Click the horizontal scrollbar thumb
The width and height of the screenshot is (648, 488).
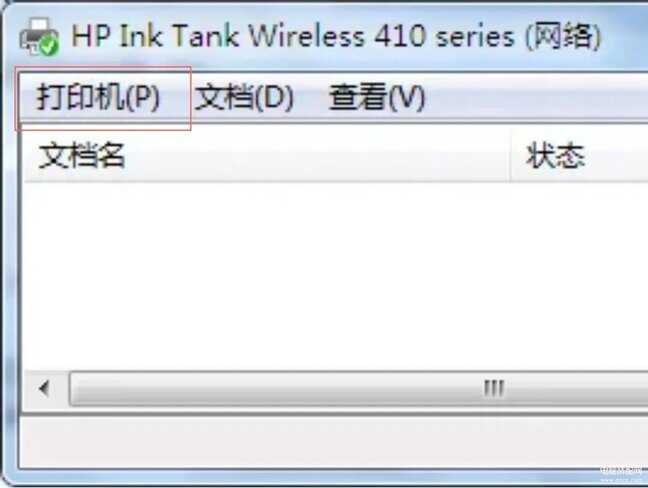358,388
